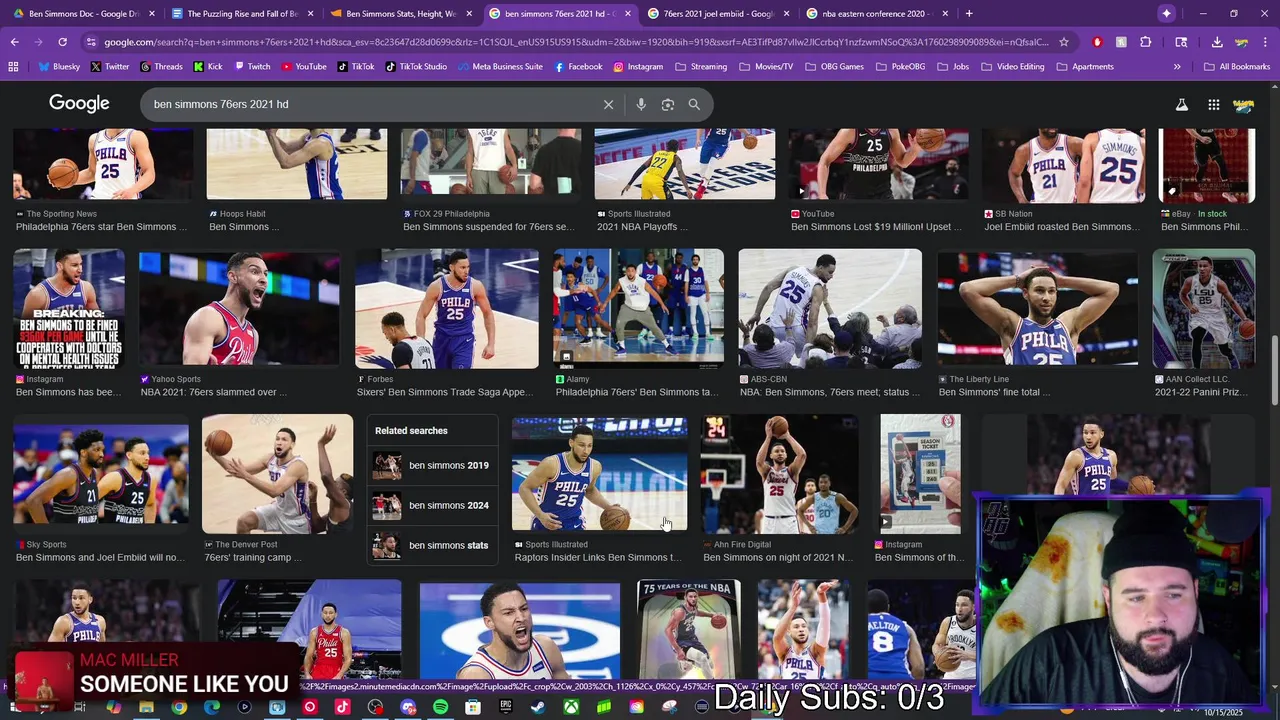Select related search ben simmons stats

pos(432,545)
